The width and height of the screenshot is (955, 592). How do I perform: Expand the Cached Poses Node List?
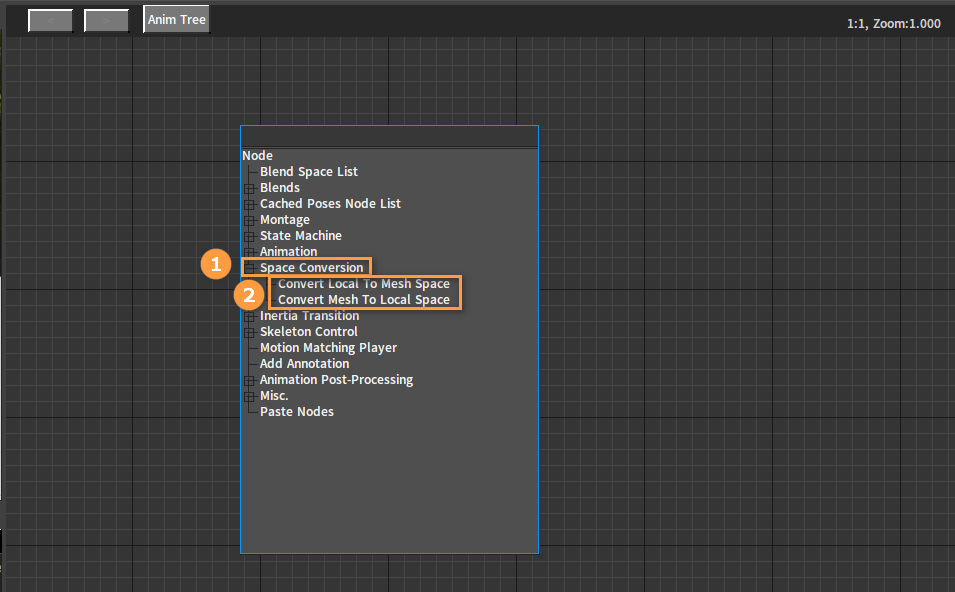click(x=249, y=204)
